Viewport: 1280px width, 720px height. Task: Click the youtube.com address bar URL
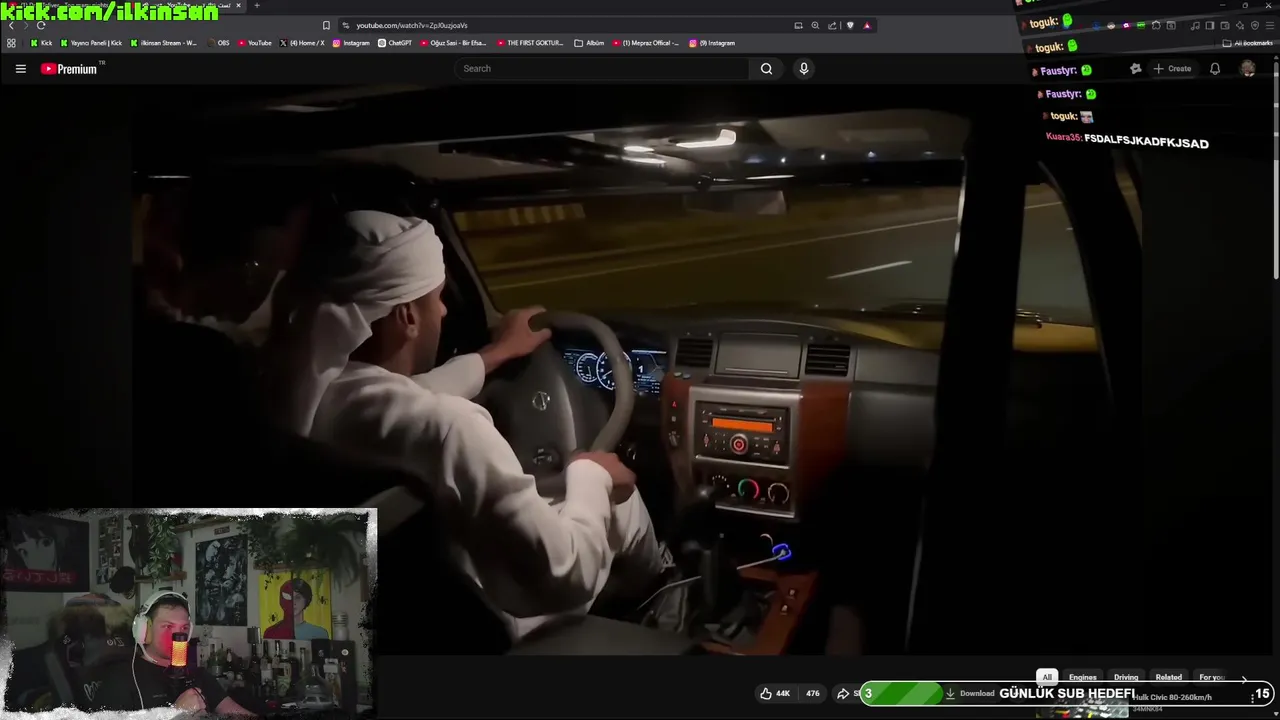[412, 25]
